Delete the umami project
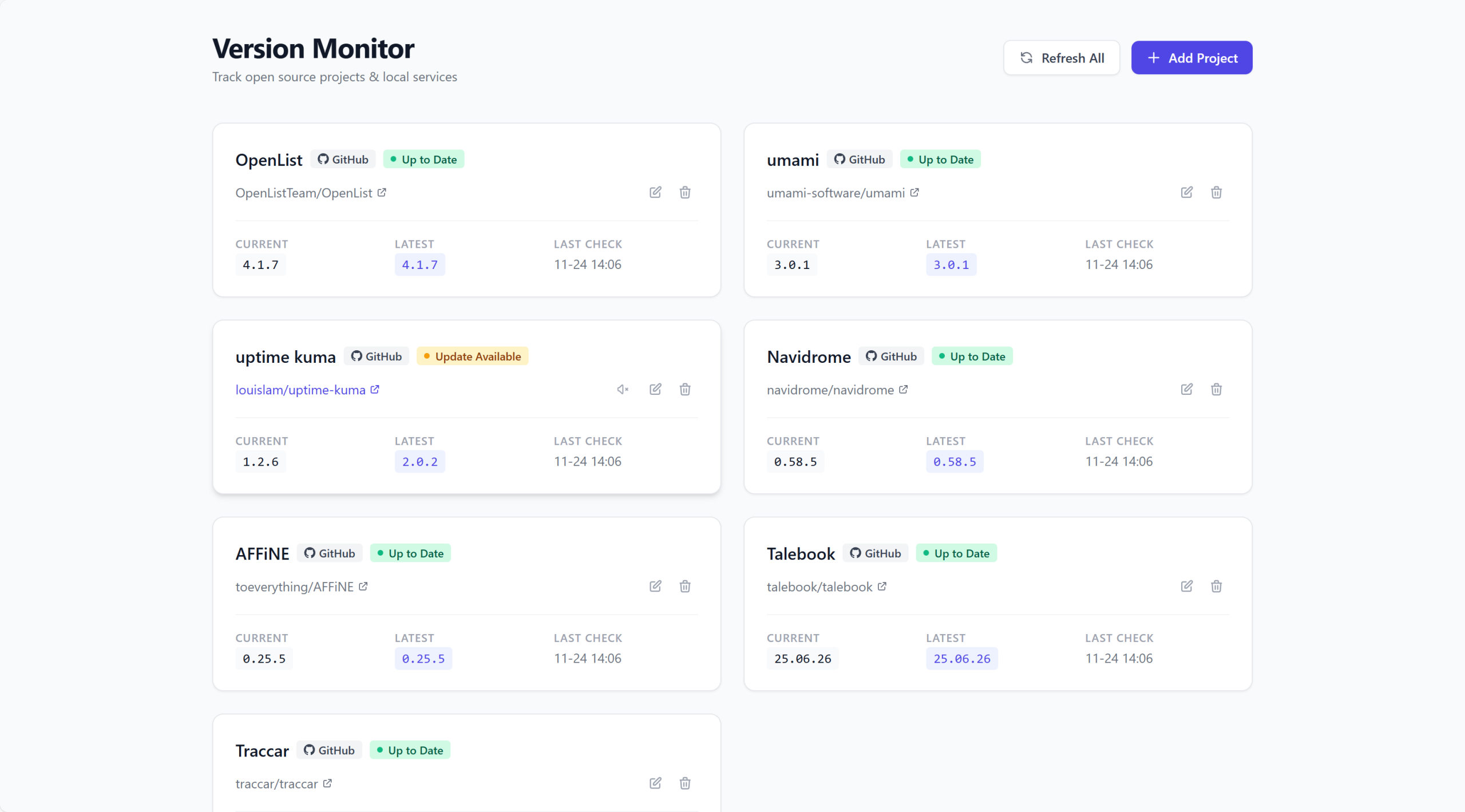 [x=1216, y=192]
